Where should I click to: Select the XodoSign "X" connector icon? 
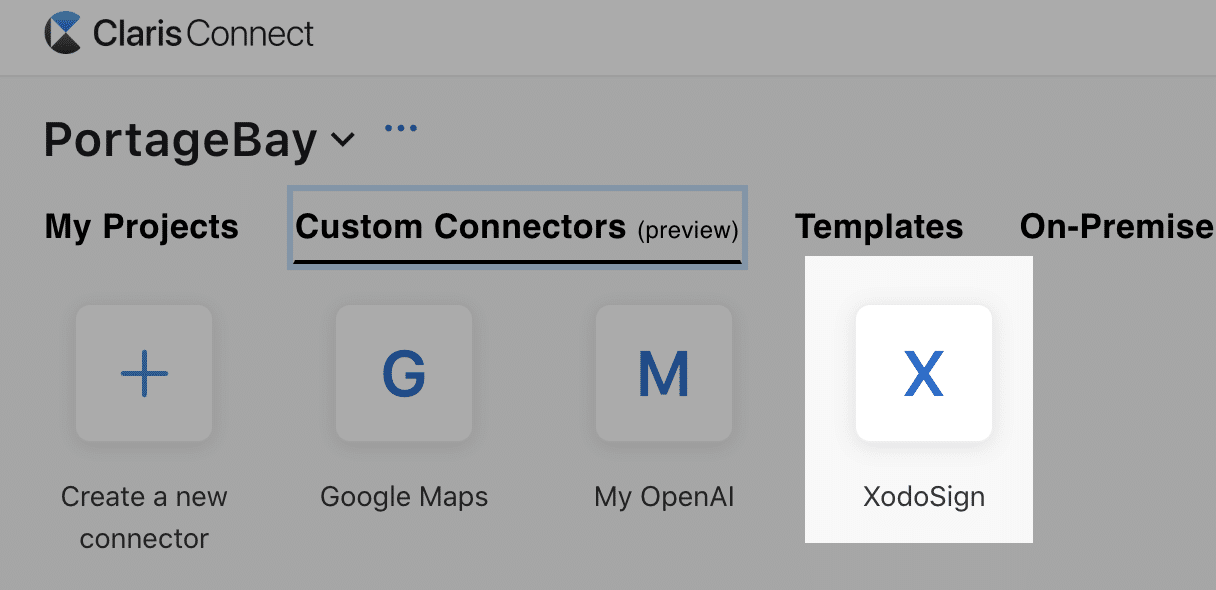[923, 373]
